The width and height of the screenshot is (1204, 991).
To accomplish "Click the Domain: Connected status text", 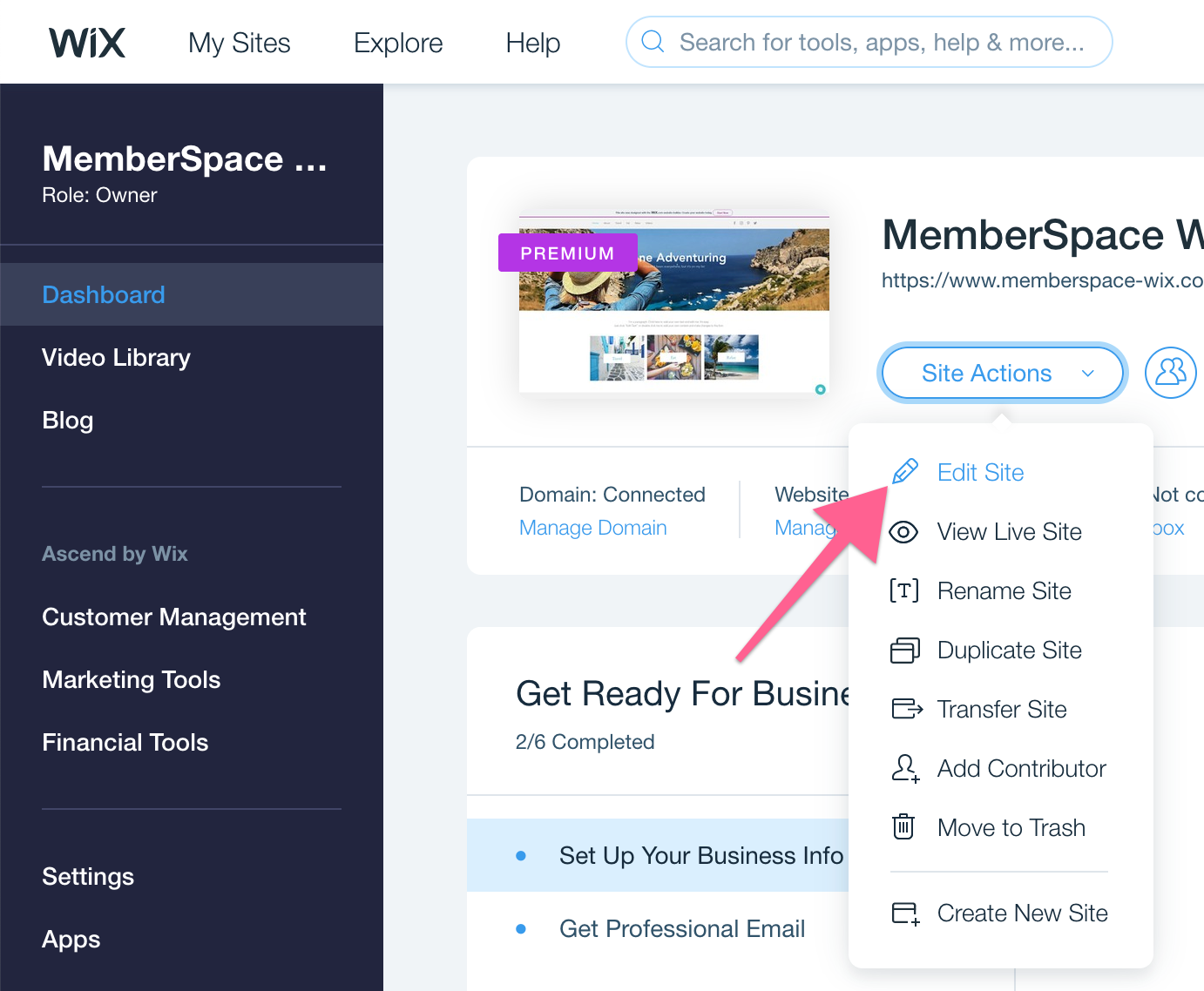I will [612, 495].
